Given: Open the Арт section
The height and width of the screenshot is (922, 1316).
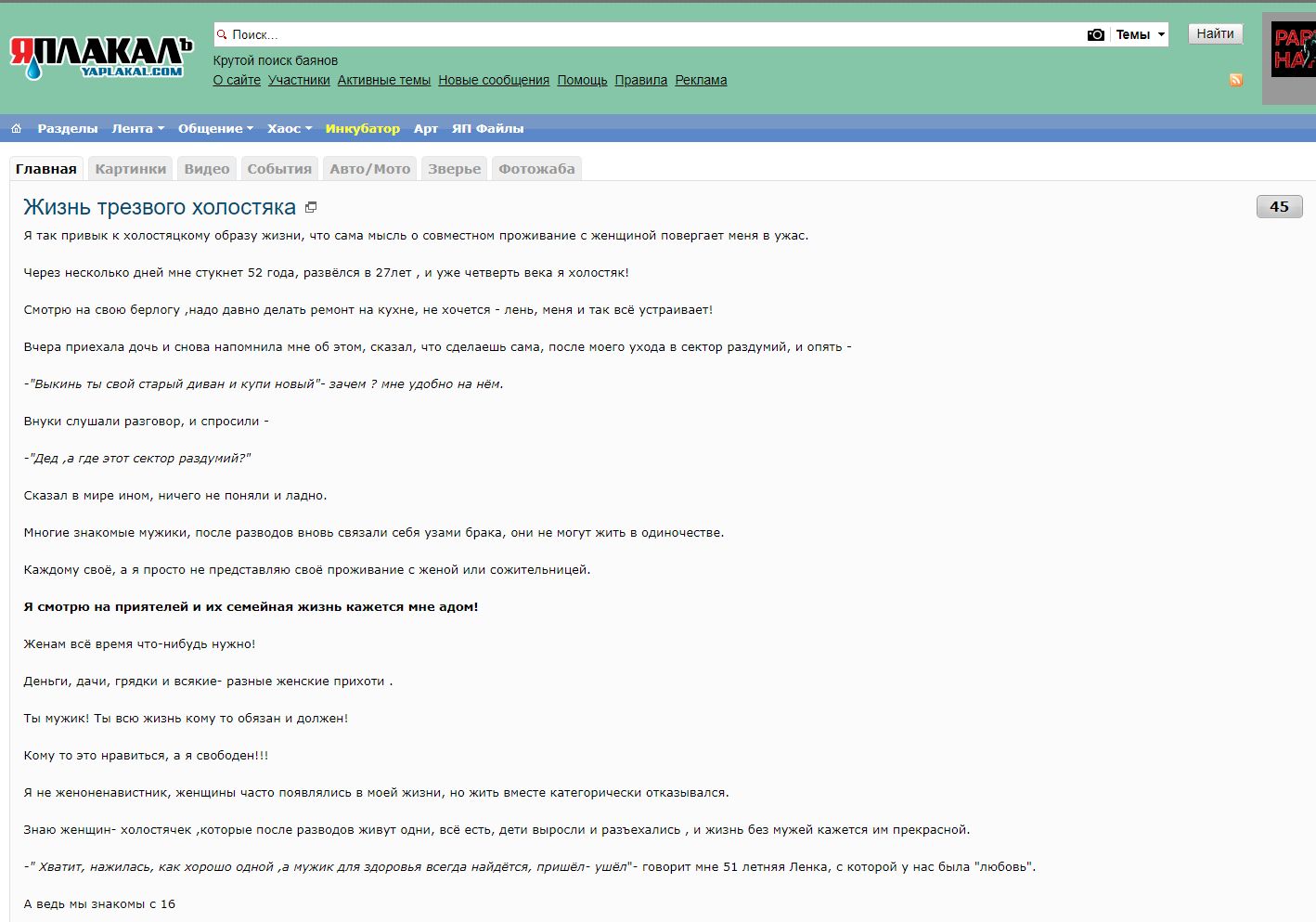Looking at the screenshot, I should pyautogui.click(x=426, y=128).
